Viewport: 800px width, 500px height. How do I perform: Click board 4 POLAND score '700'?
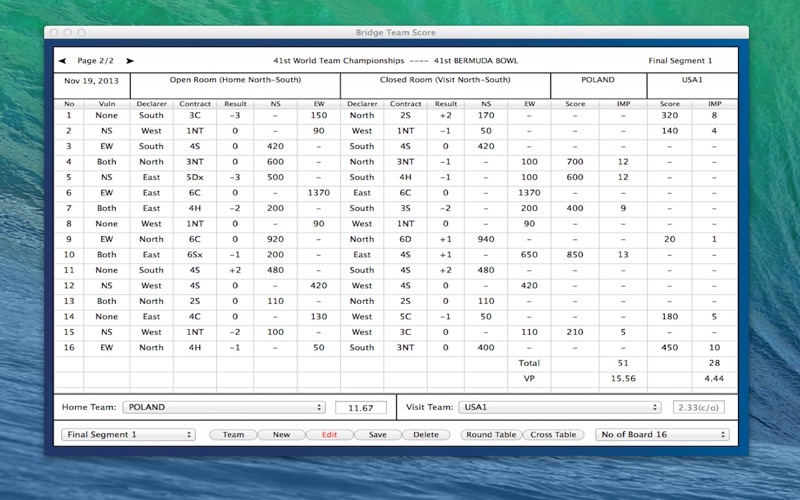pyautogui.click(x=575, y=162)
